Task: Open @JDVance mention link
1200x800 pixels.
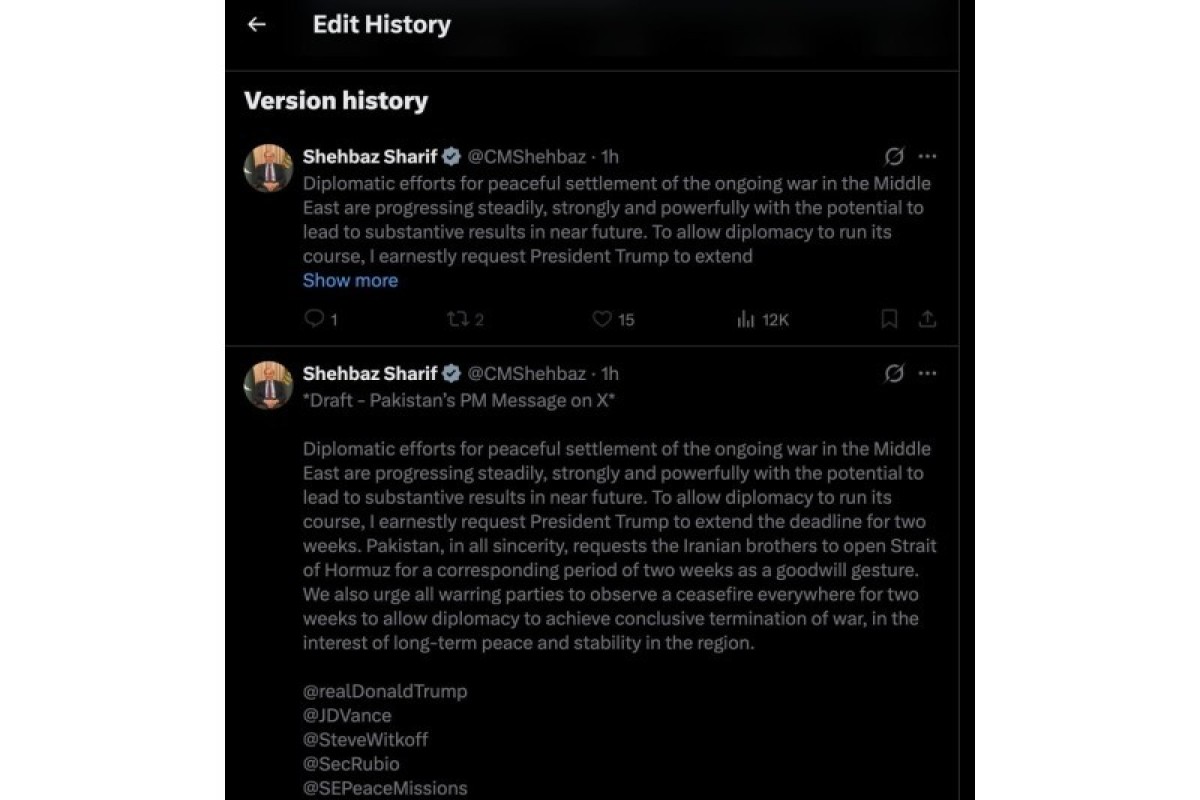Action: 347,715
